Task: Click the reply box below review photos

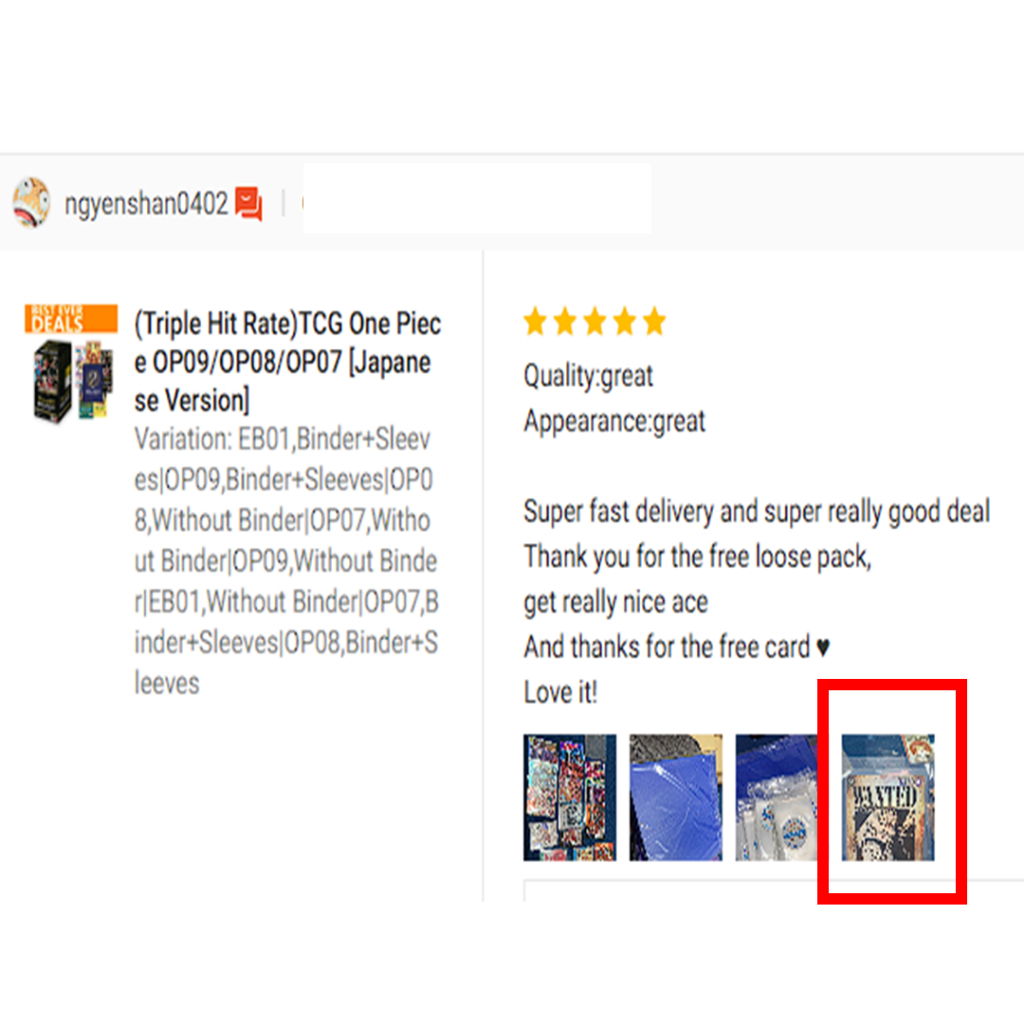Action: (x=773, y=891)
